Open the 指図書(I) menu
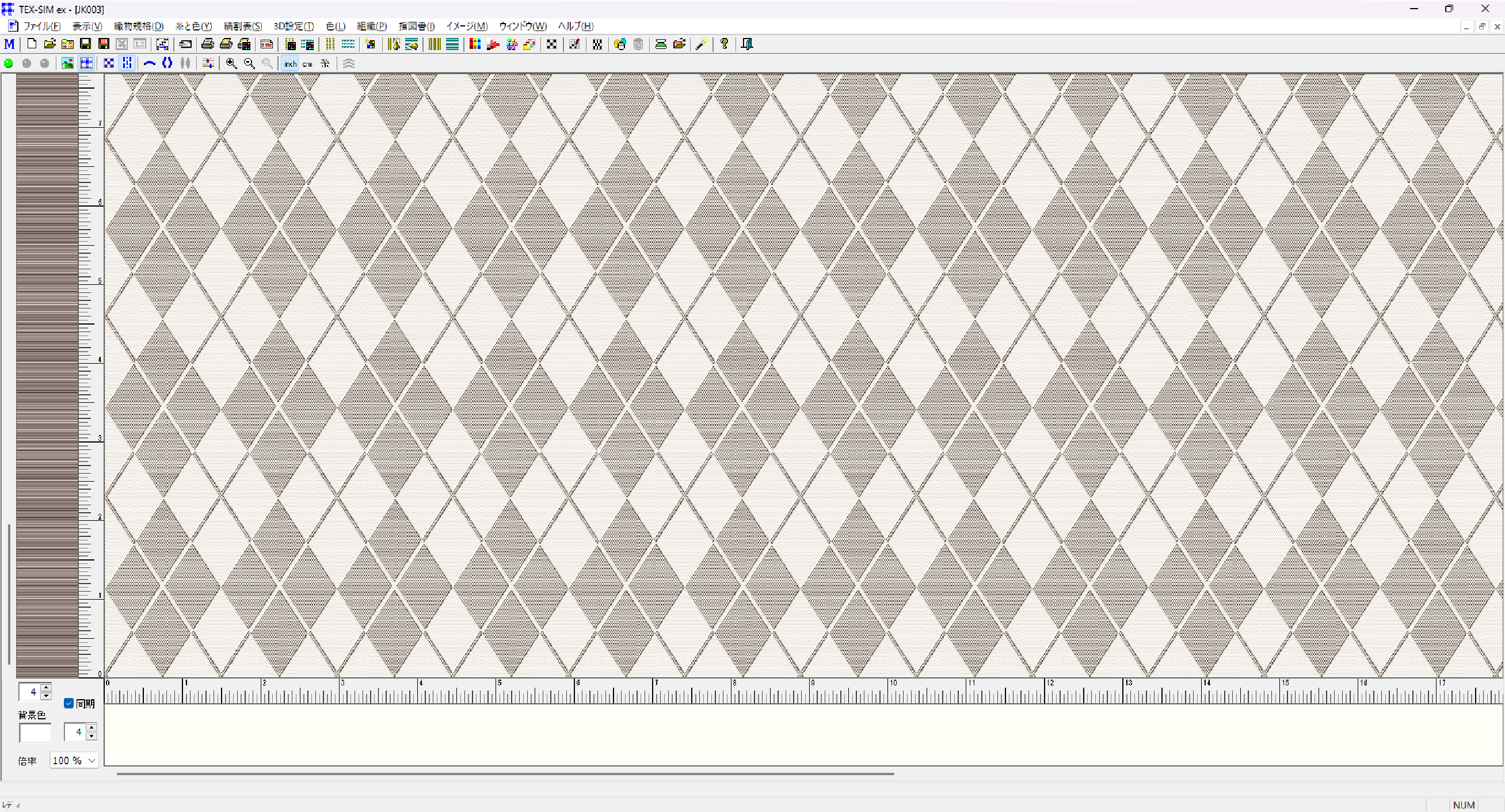 pos(417,26)
